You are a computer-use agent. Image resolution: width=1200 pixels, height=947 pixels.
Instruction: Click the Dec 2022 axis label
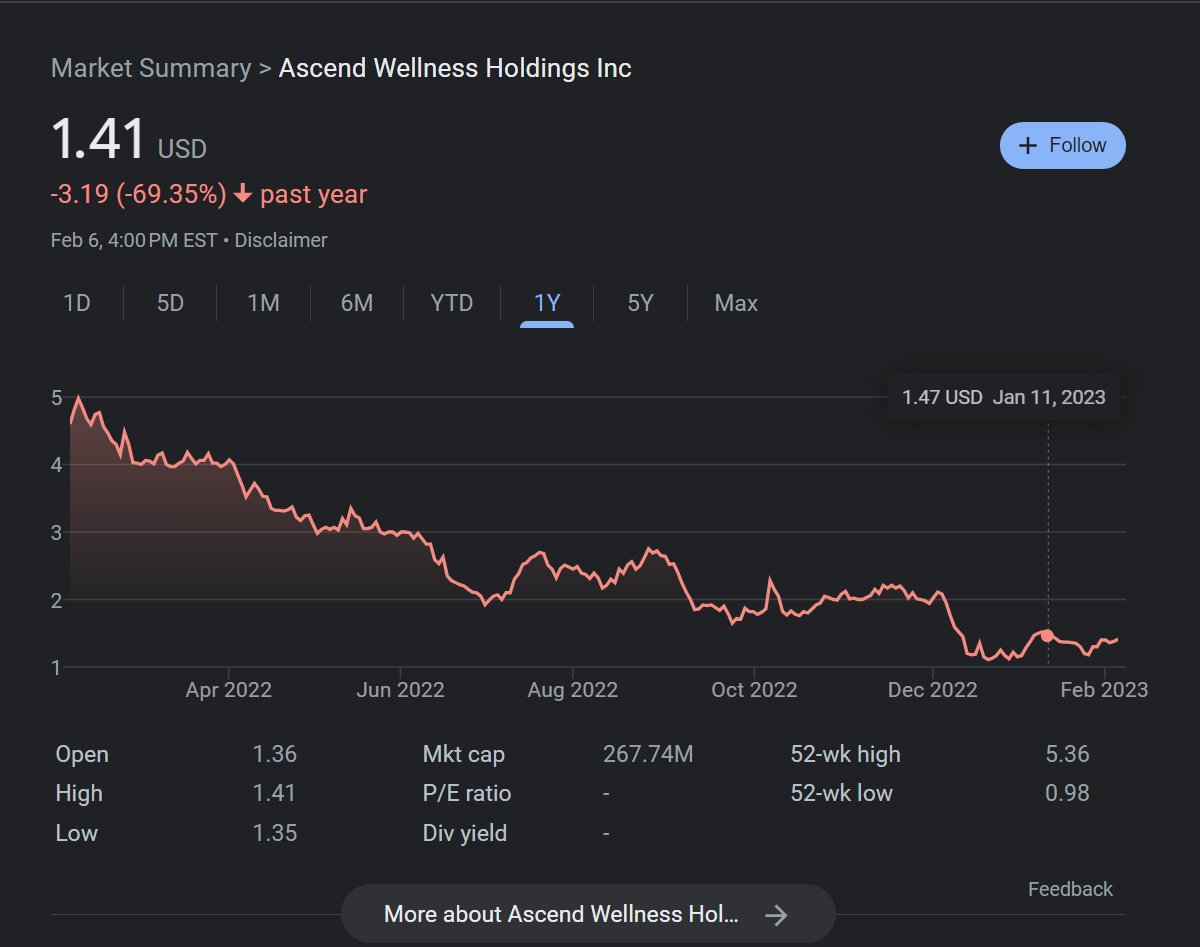tap(932, 690)
